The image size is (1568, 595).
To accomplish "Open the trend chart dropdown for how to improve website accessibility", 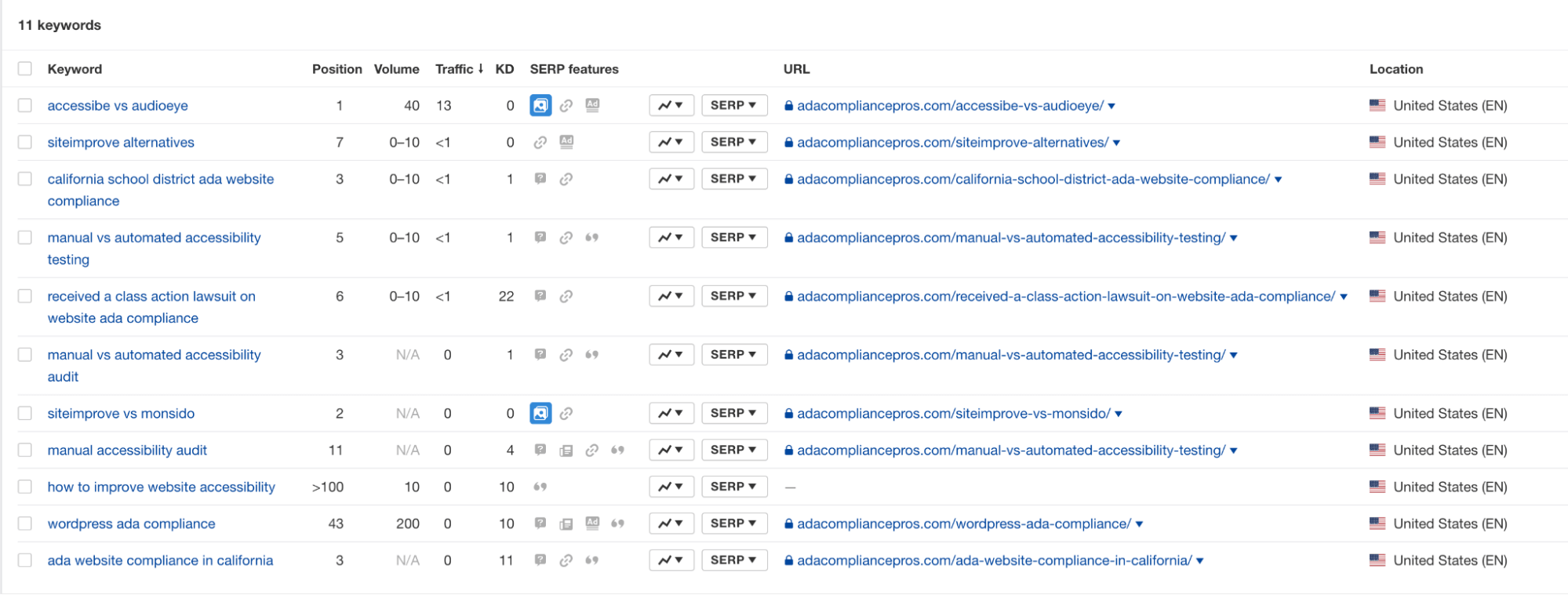I will 671,487.
